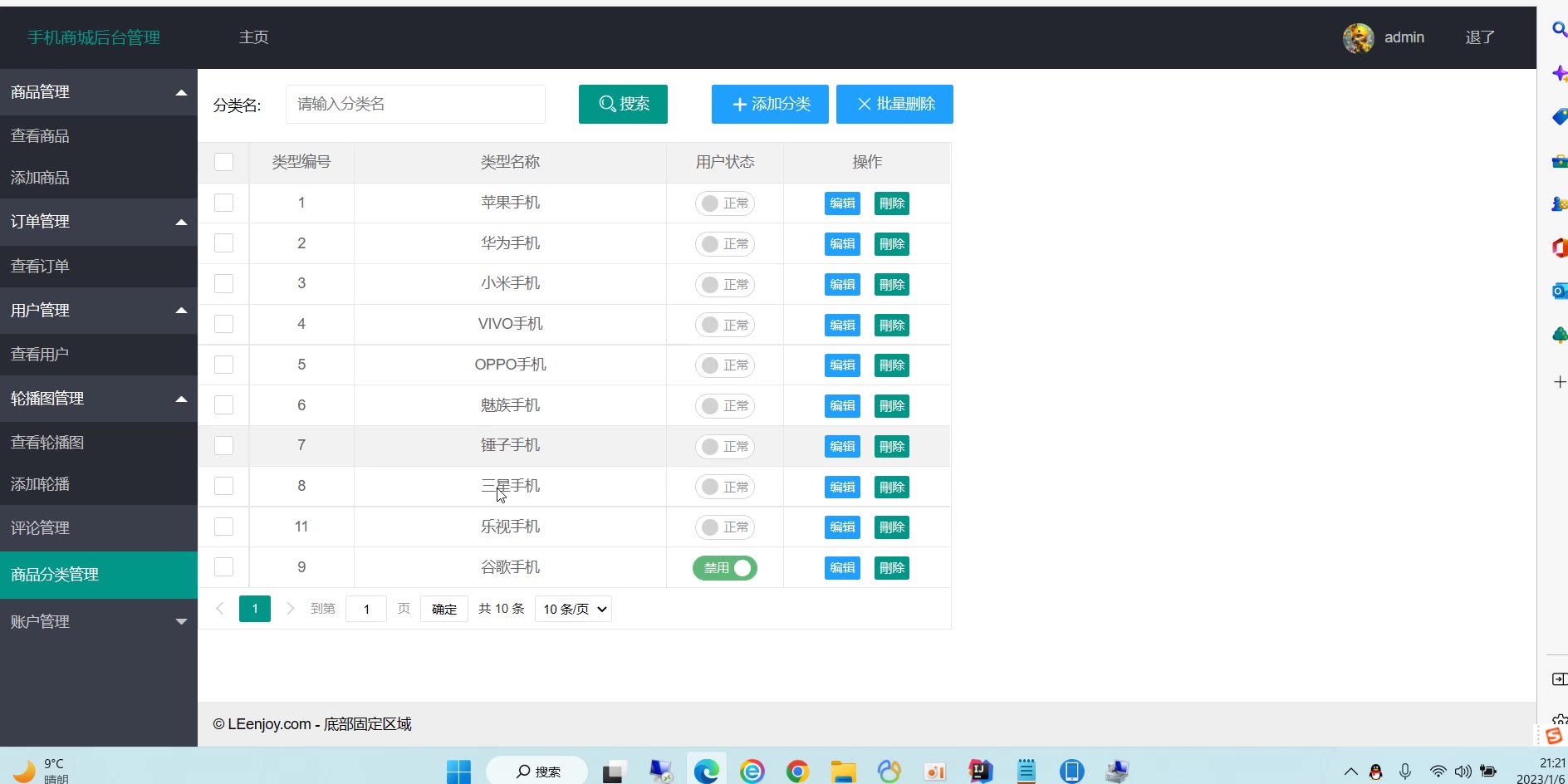Click the 添加分类 button
The width and height of the screenshot is (1568, 784).
[770, 104]
